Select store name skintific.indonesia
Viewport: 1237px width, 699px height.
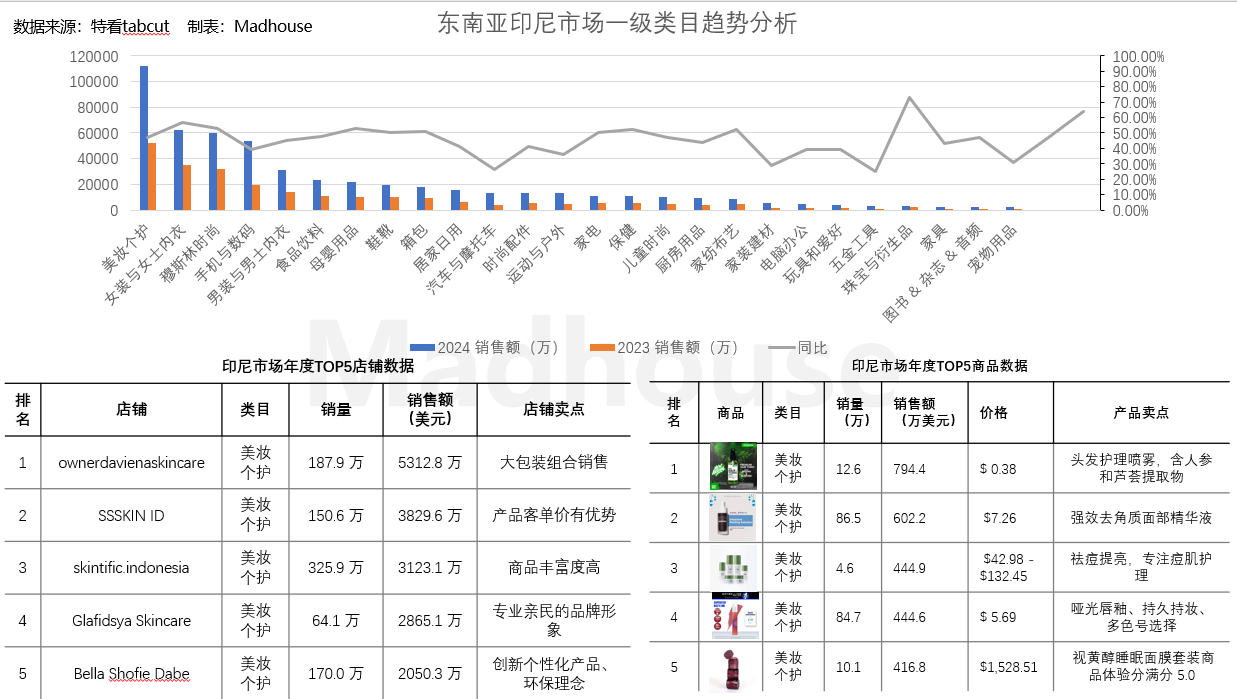coord(131,567)
